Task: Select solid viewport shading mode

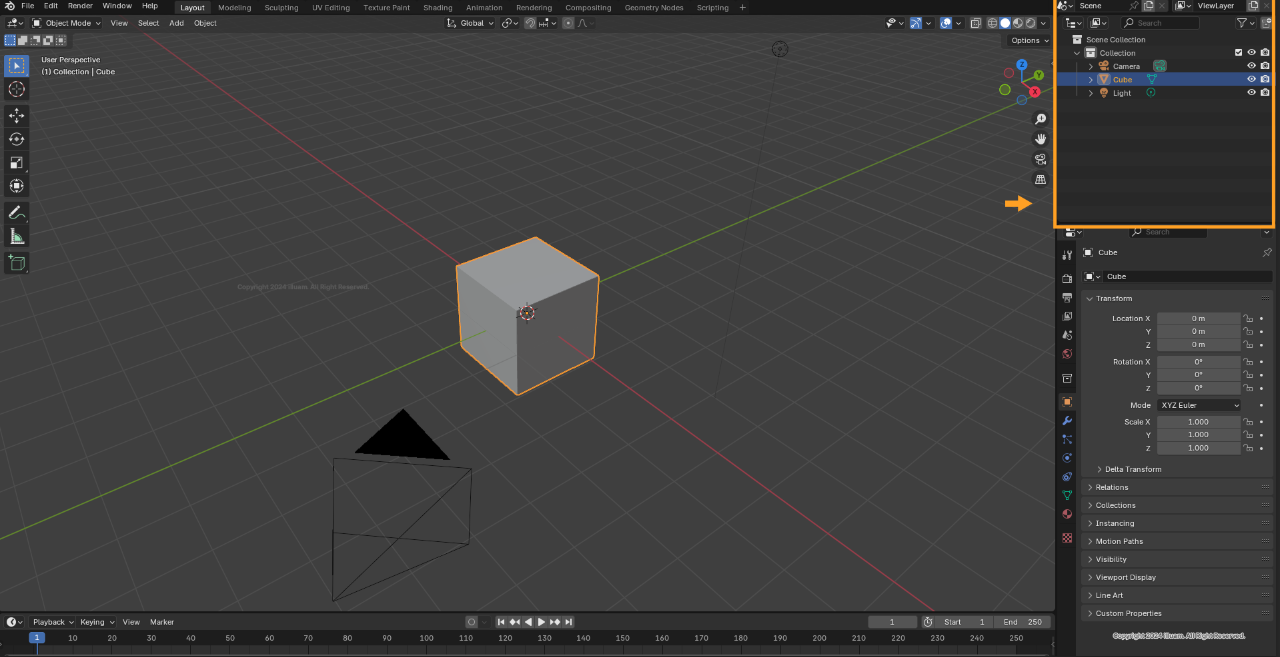Action: (1005, 23)
